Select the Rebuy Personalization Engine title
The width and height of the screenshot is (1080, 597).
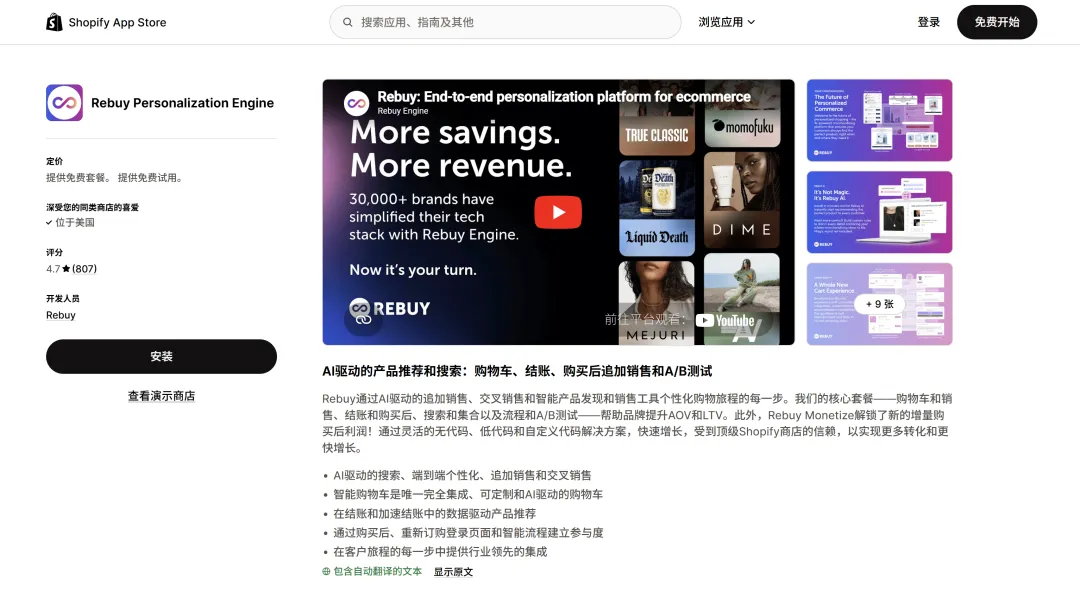(x=183, y=103)
